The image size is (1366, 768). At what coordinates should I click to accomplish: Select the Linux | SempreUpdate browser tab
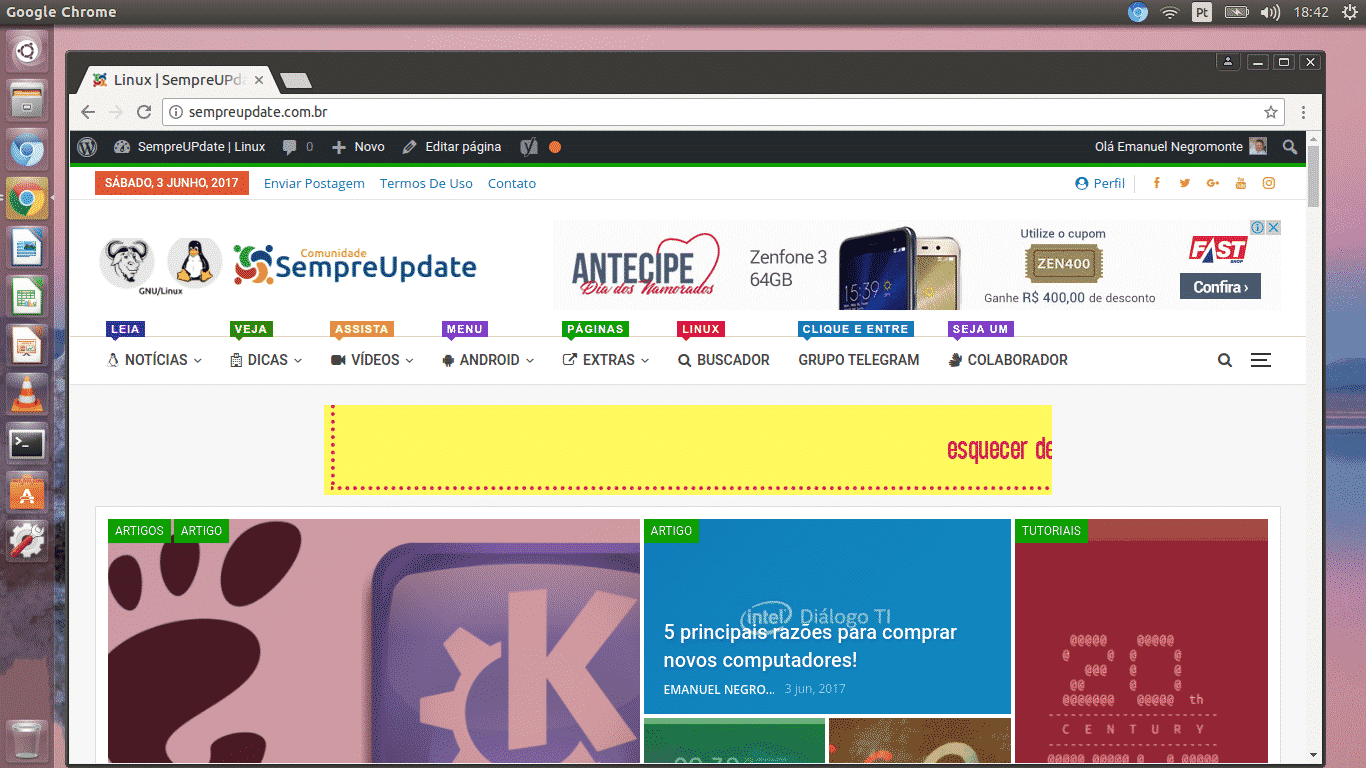pos(178,80)
